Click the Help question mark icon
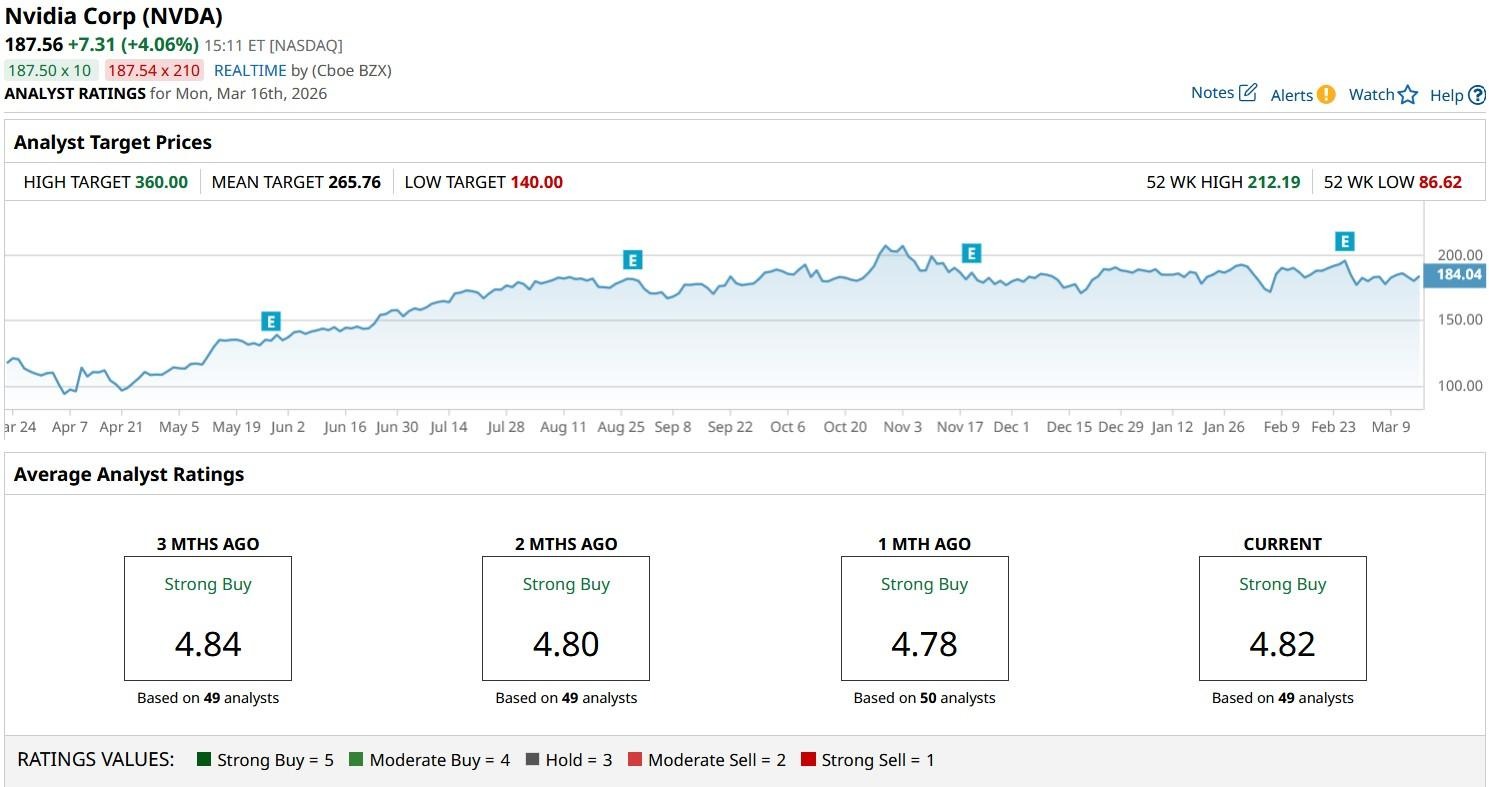 point(1476,96)
